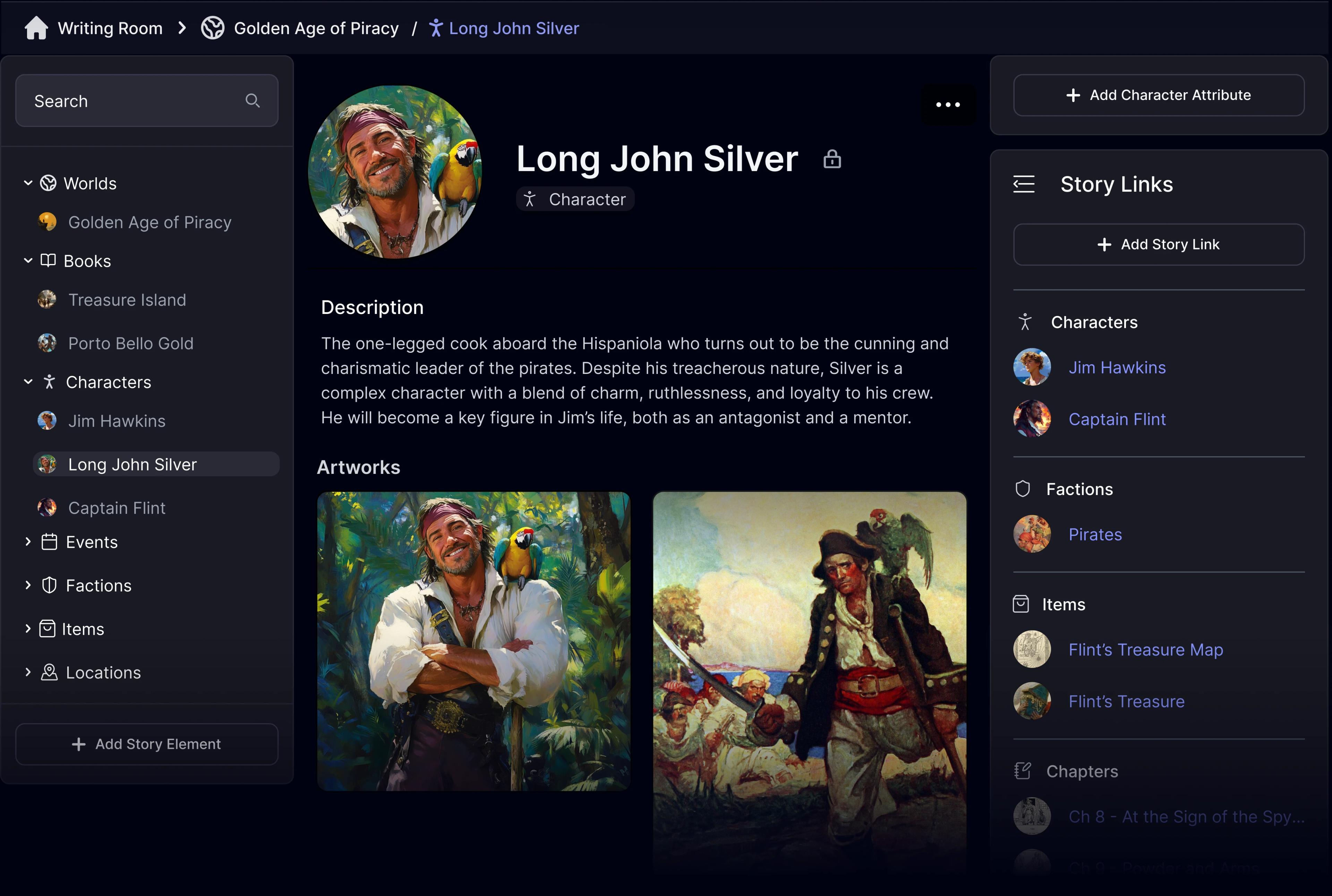Click the Locations pin icon in sidebar
1332x896 pixels.
49,672
